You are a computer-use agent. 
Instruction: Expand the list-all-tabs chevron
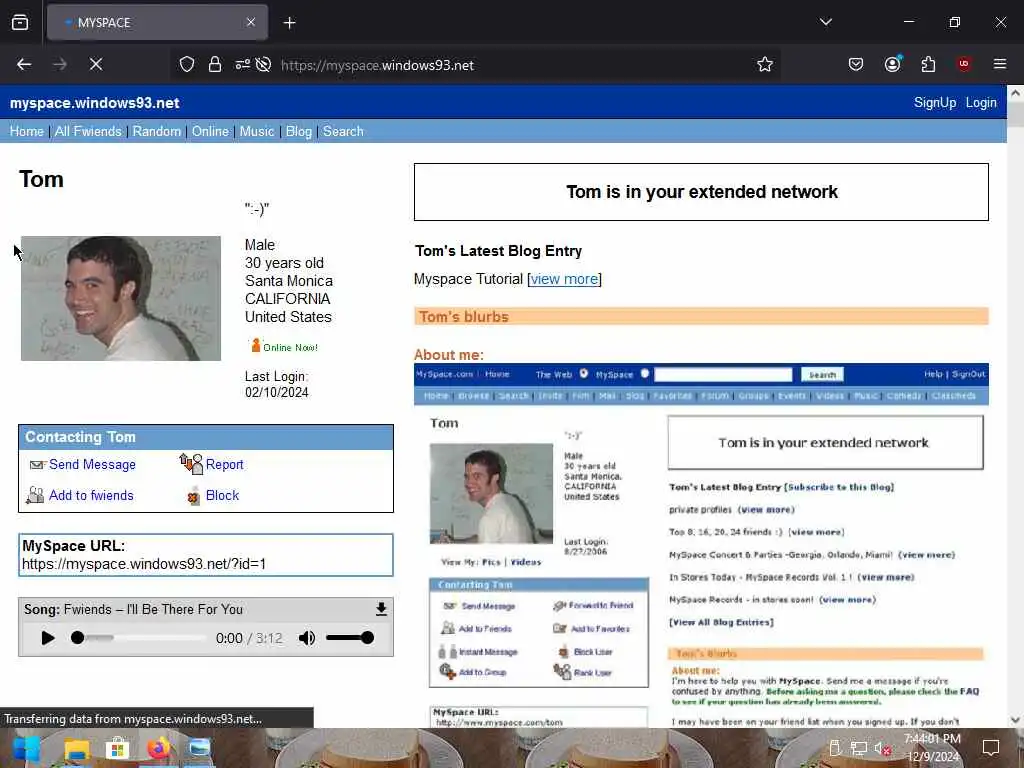[x=825, y=22]
